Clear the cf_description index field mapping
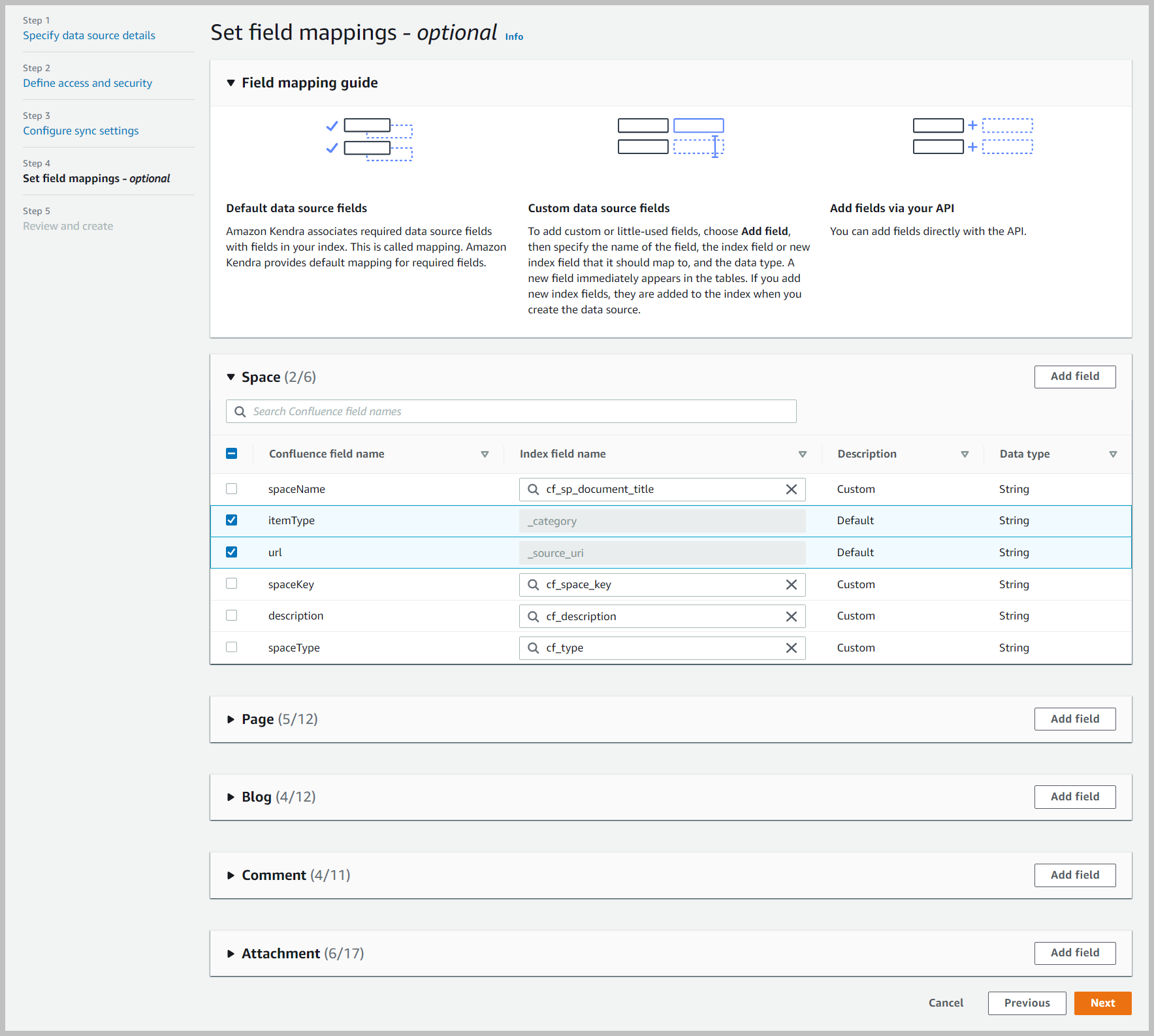The height and width of the screenshot is (1036, 1154). click(x=792, y=616)
